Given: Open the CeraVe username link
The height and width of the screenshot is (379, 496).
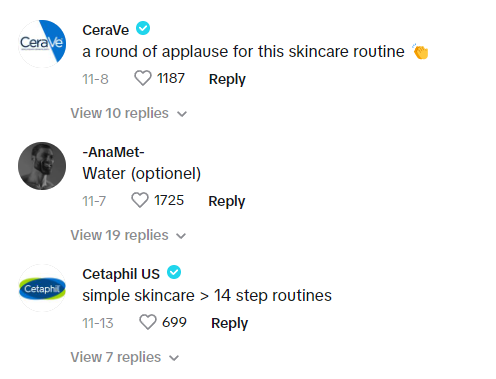Looking at the screenshot, I should 106,30.
